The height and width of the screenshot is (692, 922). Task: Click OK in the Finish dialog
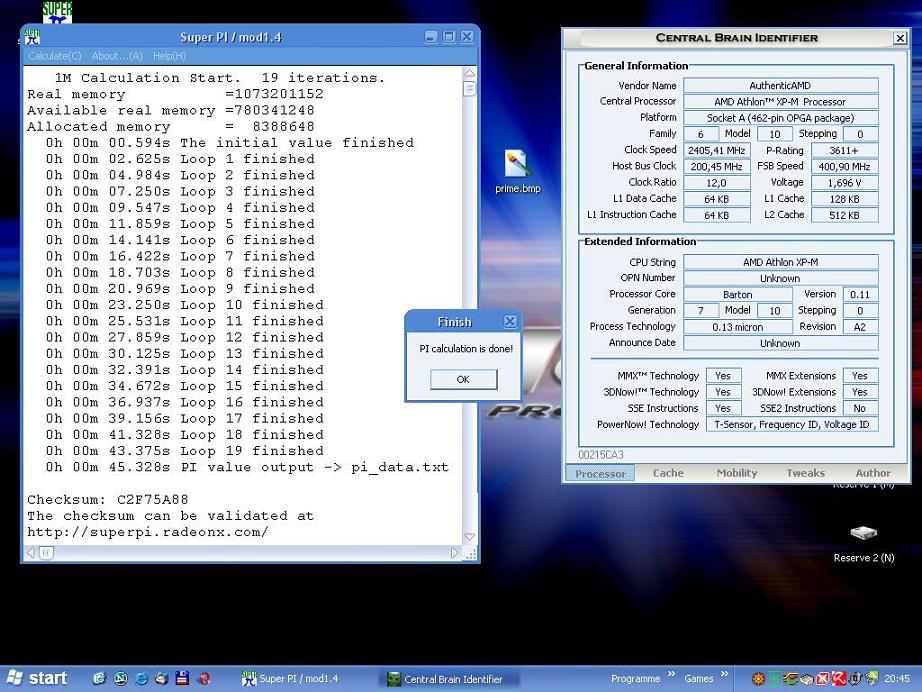tap(463, 379)
